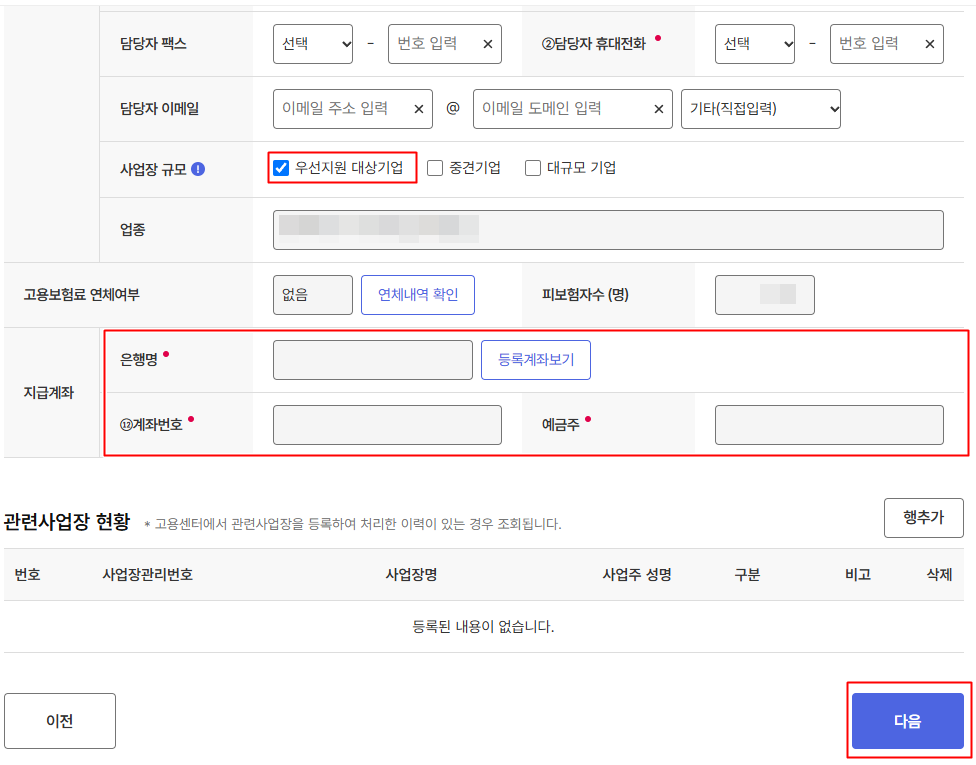
Task: Go back with the 이전 button
Action: 60,721
